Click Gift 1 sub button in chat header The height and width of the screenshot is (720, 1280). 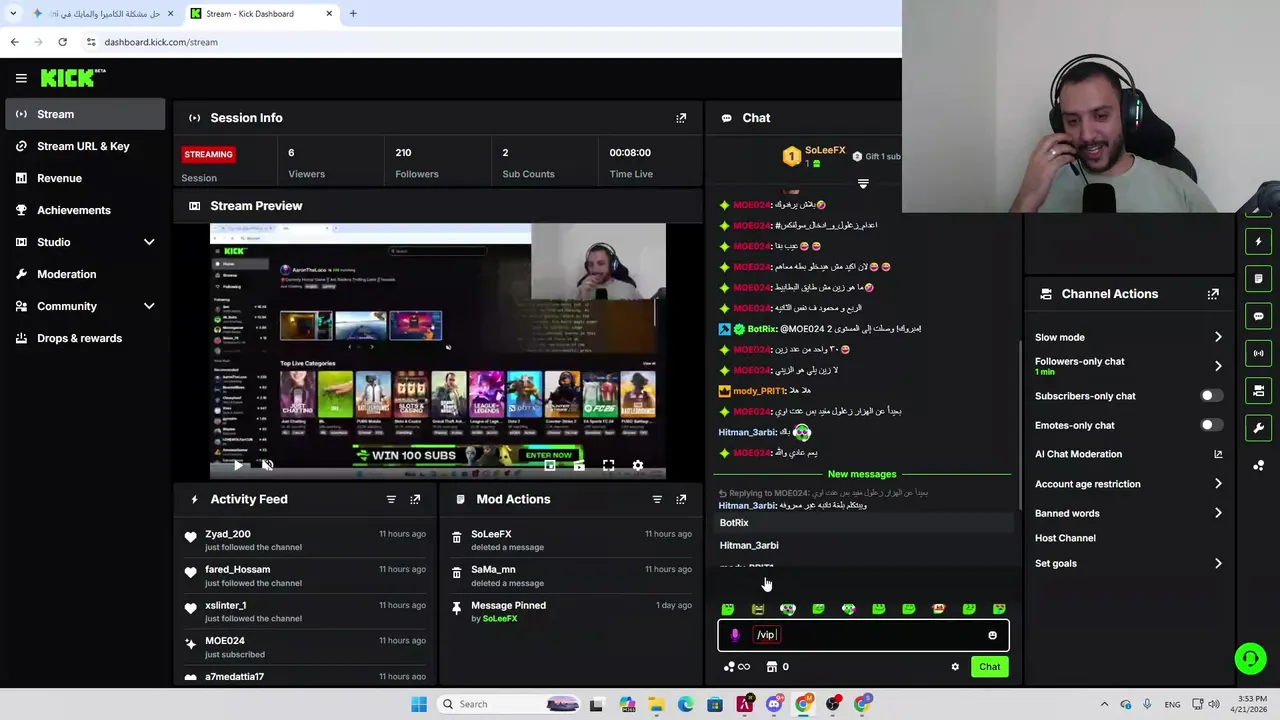pyautogui.click(x=877, y=157)
